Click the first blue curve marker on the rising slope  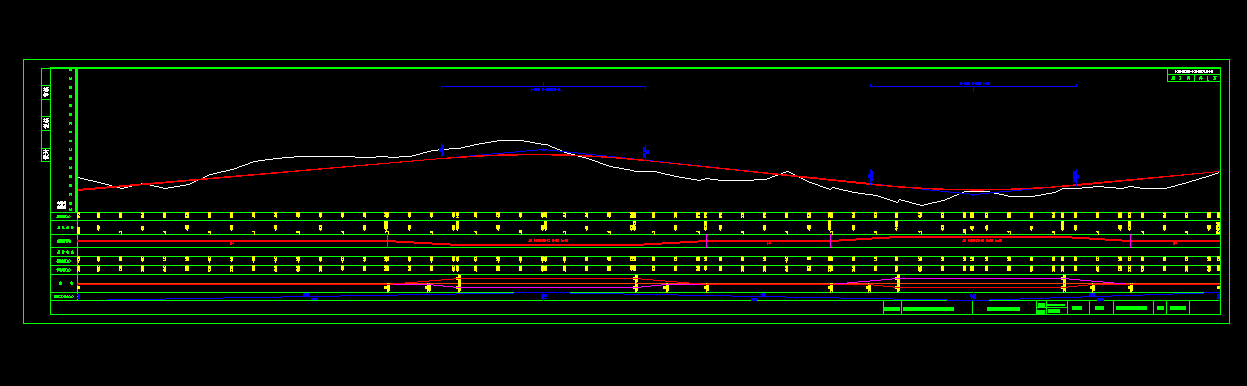coord(441,150)
